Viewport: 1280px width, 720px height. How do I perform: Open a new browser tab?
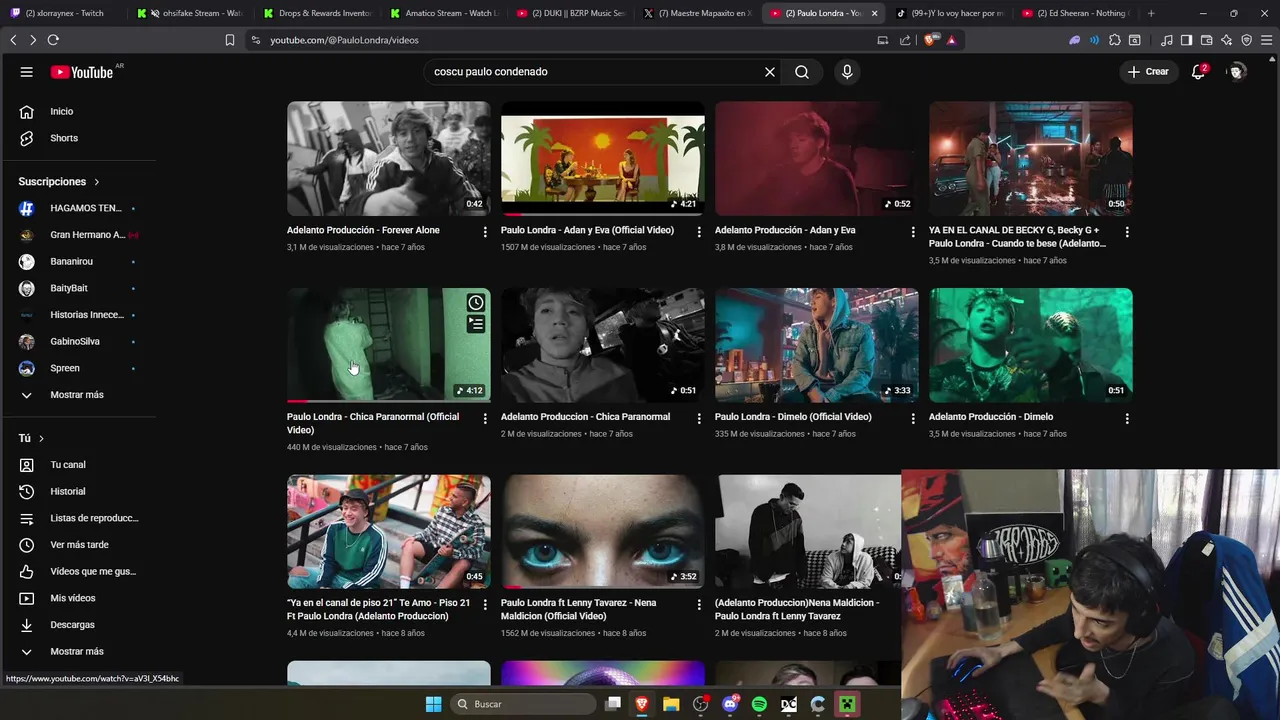pos(1151,13)
